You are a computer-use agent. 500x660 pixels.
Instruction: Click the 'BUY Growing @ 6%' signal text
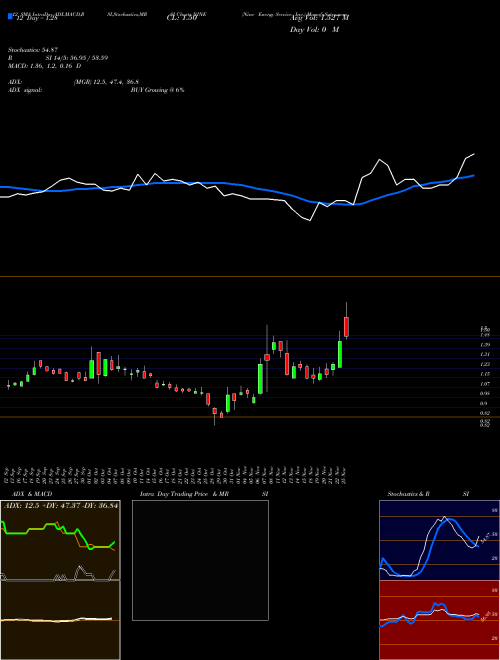click(157, 90)
